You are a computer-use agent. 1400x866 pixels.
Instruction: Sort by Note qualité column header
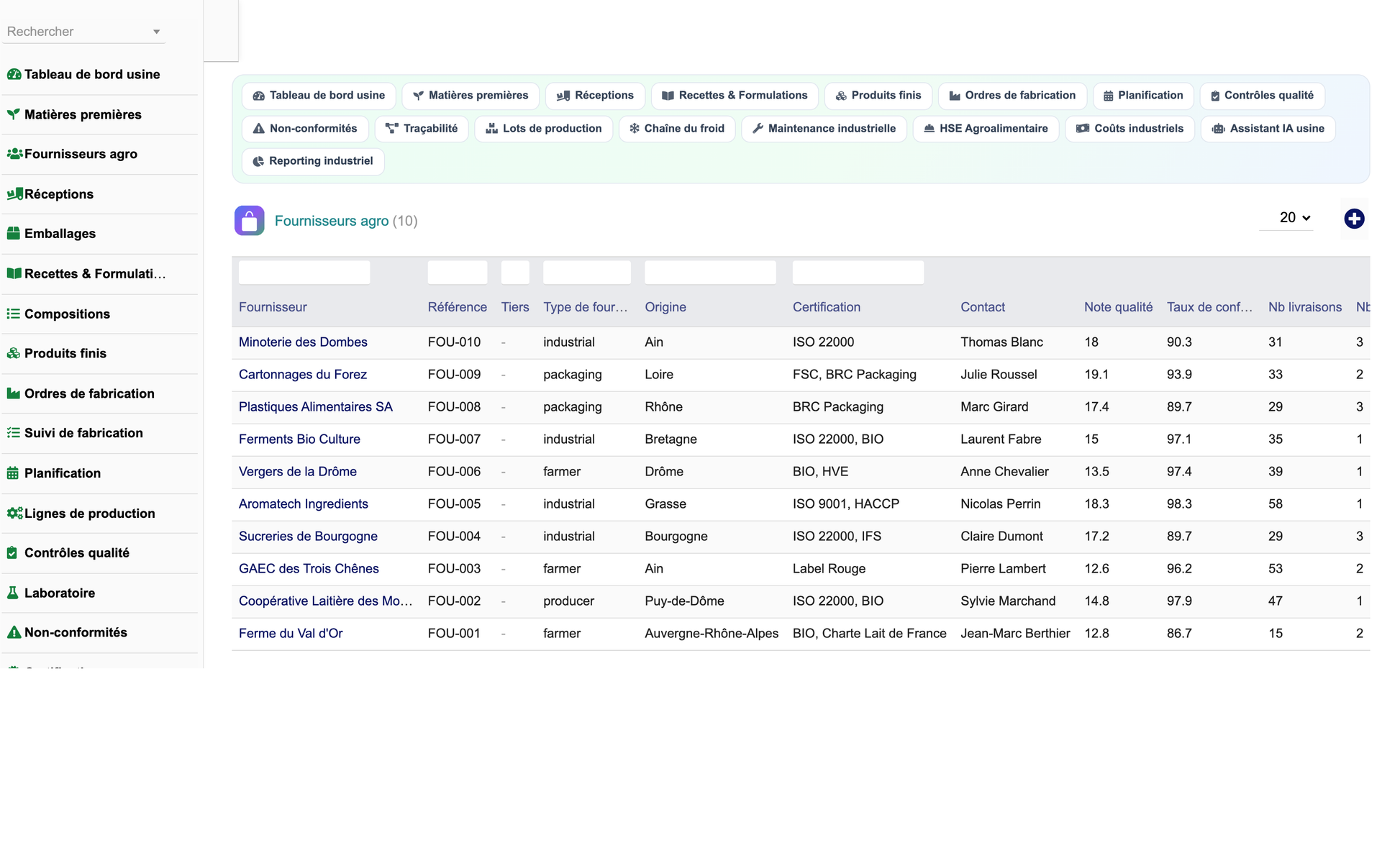click(1118, 307)
